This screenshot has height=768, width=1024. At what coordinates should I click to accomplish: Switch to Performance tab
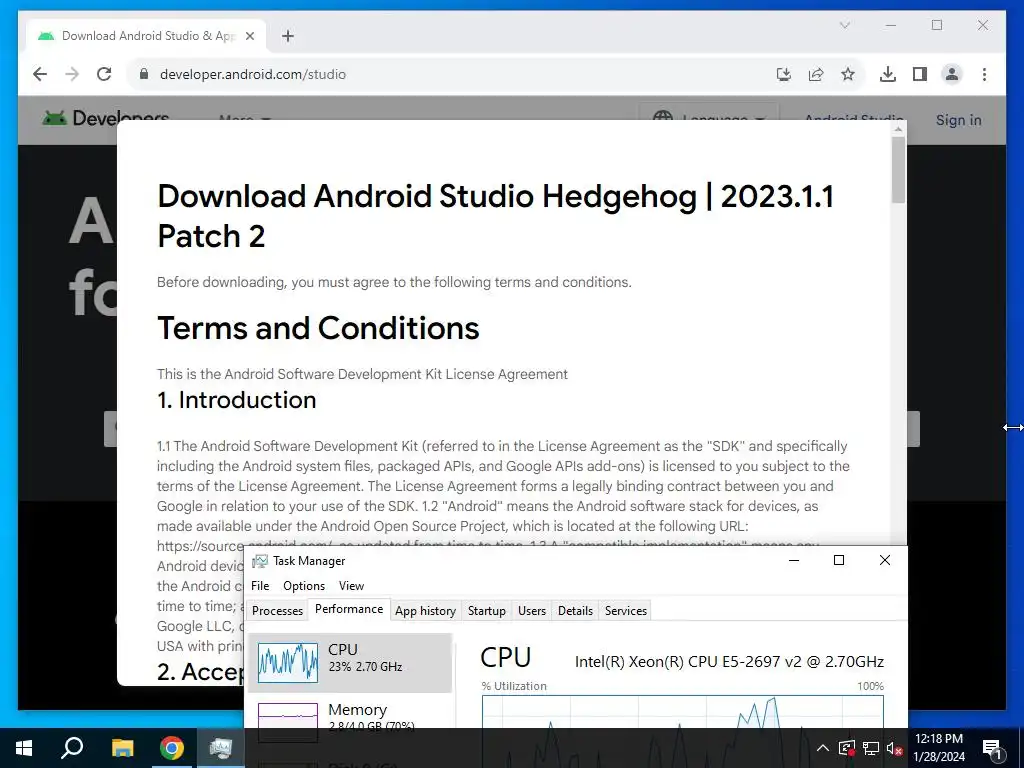tap(349, 609)
